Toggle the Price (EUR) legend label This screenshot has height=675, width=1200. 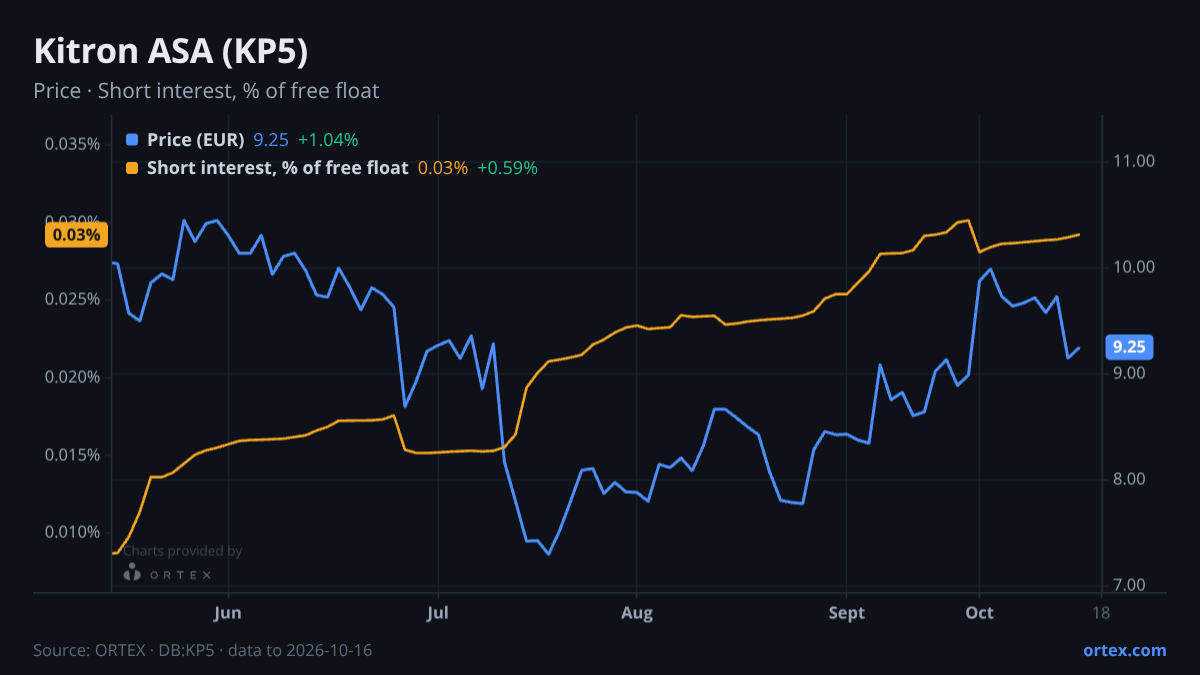[195, 140]
